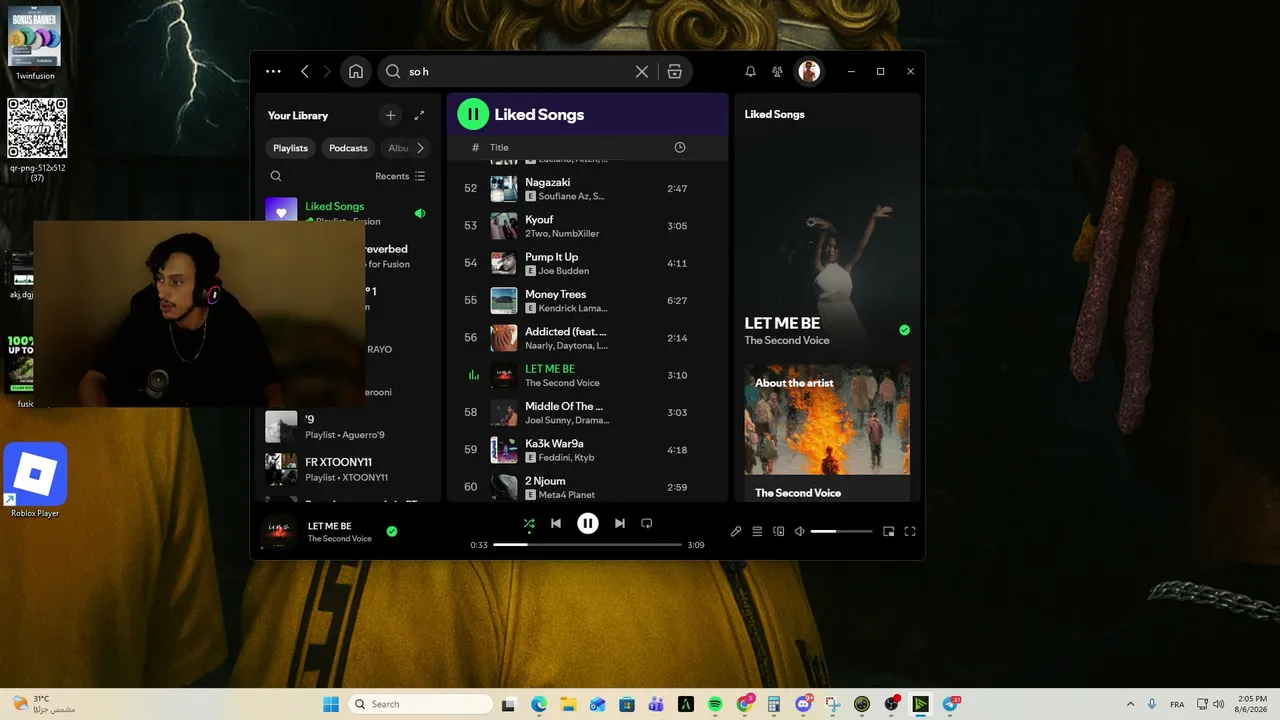Open the Spotify Home page
Viewport: 1280px width, 720px height.
[356, 72]
